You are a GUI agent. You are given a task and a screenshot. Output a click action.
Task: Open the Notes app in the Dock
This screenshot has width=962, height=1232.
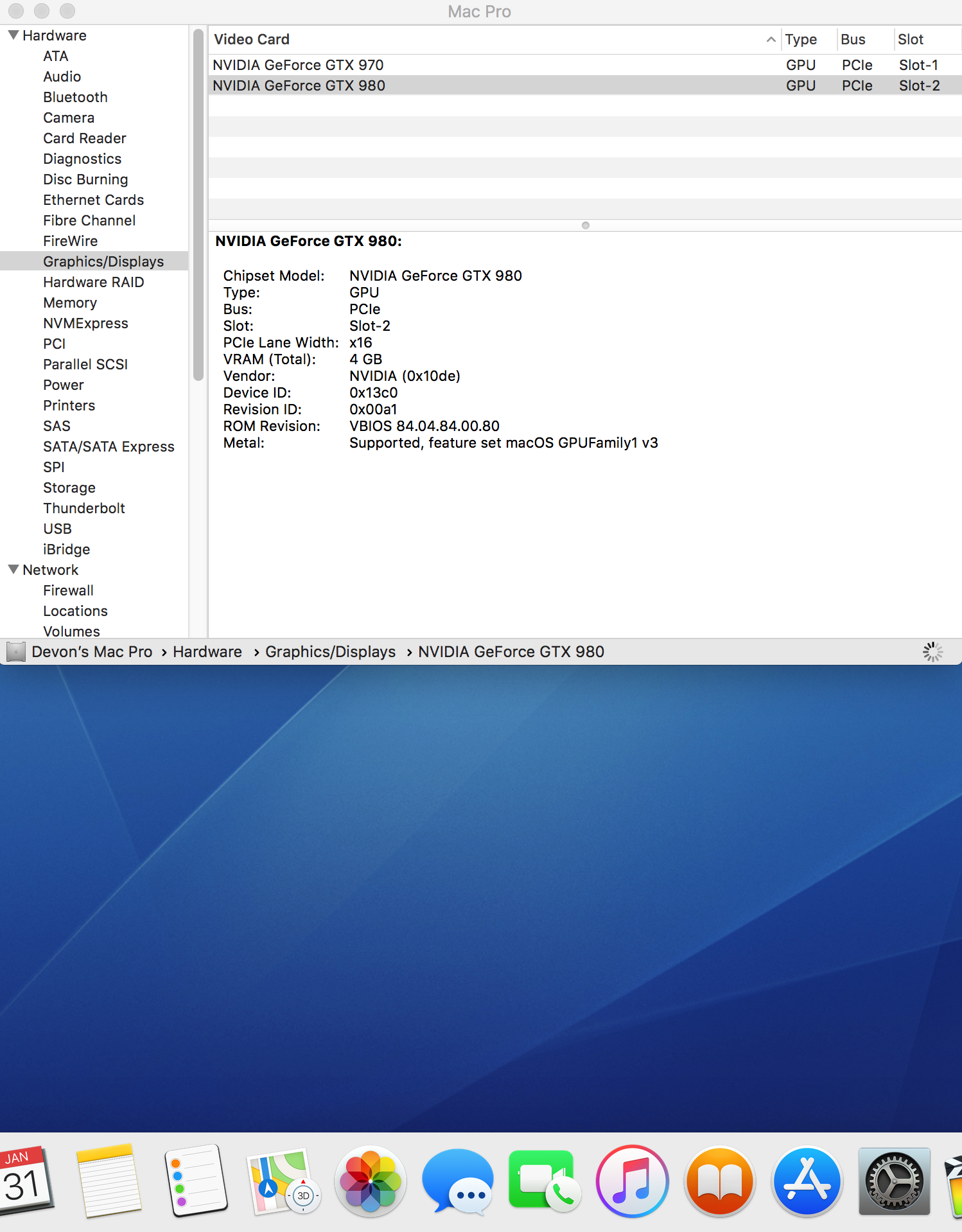click(109, 1181)
